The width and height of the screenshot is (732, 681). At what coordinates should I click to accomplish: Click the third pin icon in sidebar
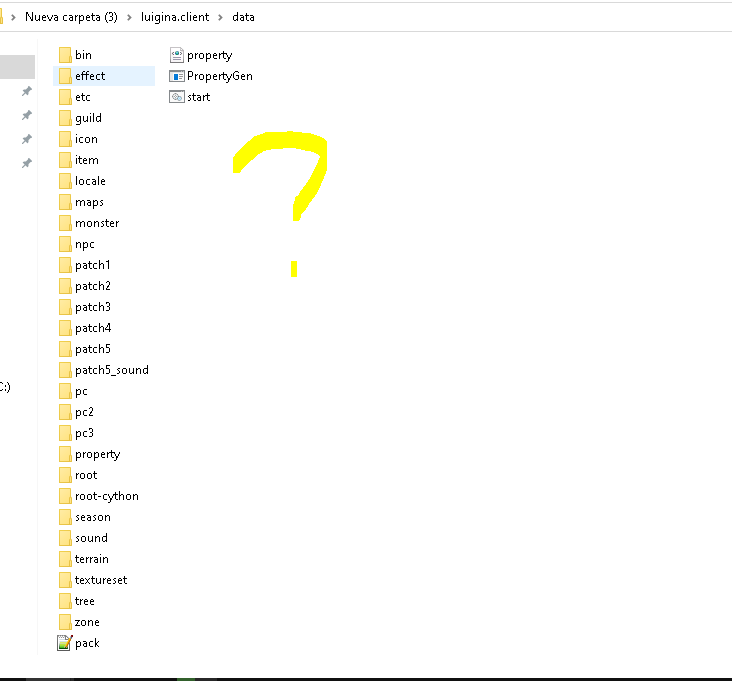(x=27, y=139)
